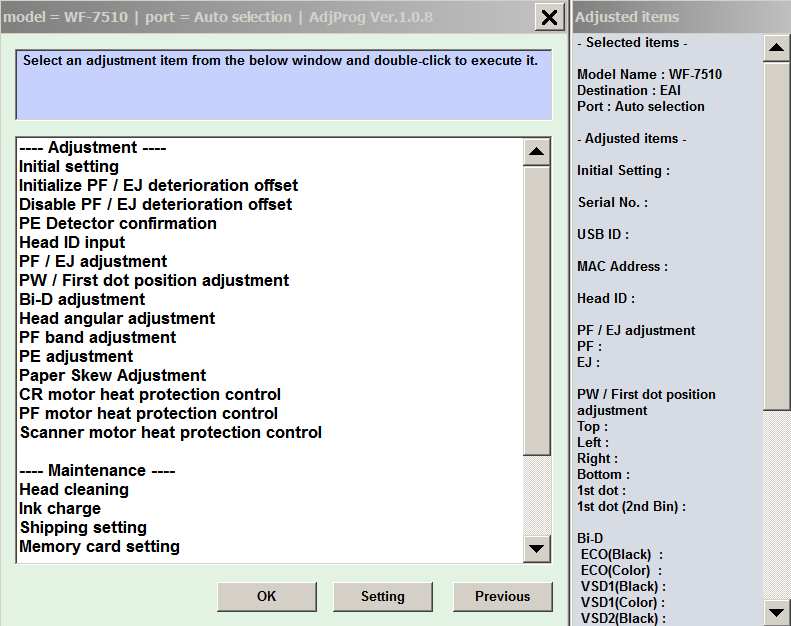The width and height of the screenshot is (791, 626).
Task: Click the ---- Maintenance ---- header row
Action: [x=97, y=471]
